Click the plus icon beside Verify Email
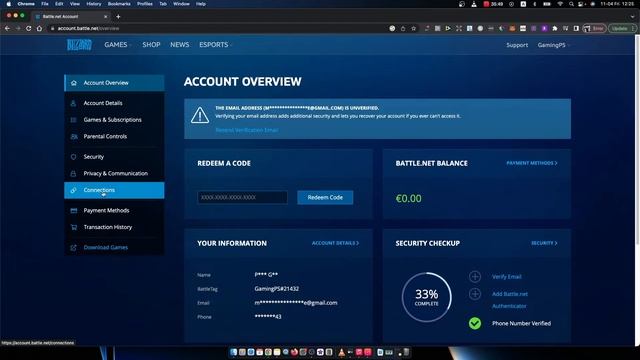The width and height of the screenshot is (640, 360). tap(475, 277)
